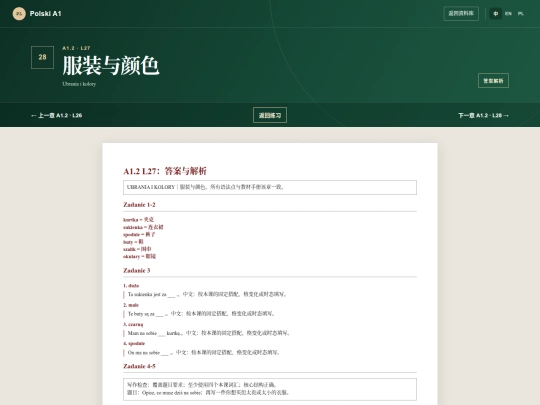Click the UBRANIA I KOLORY info box
The width and height of the screenshot is (540, 405).
coord(270,187)
